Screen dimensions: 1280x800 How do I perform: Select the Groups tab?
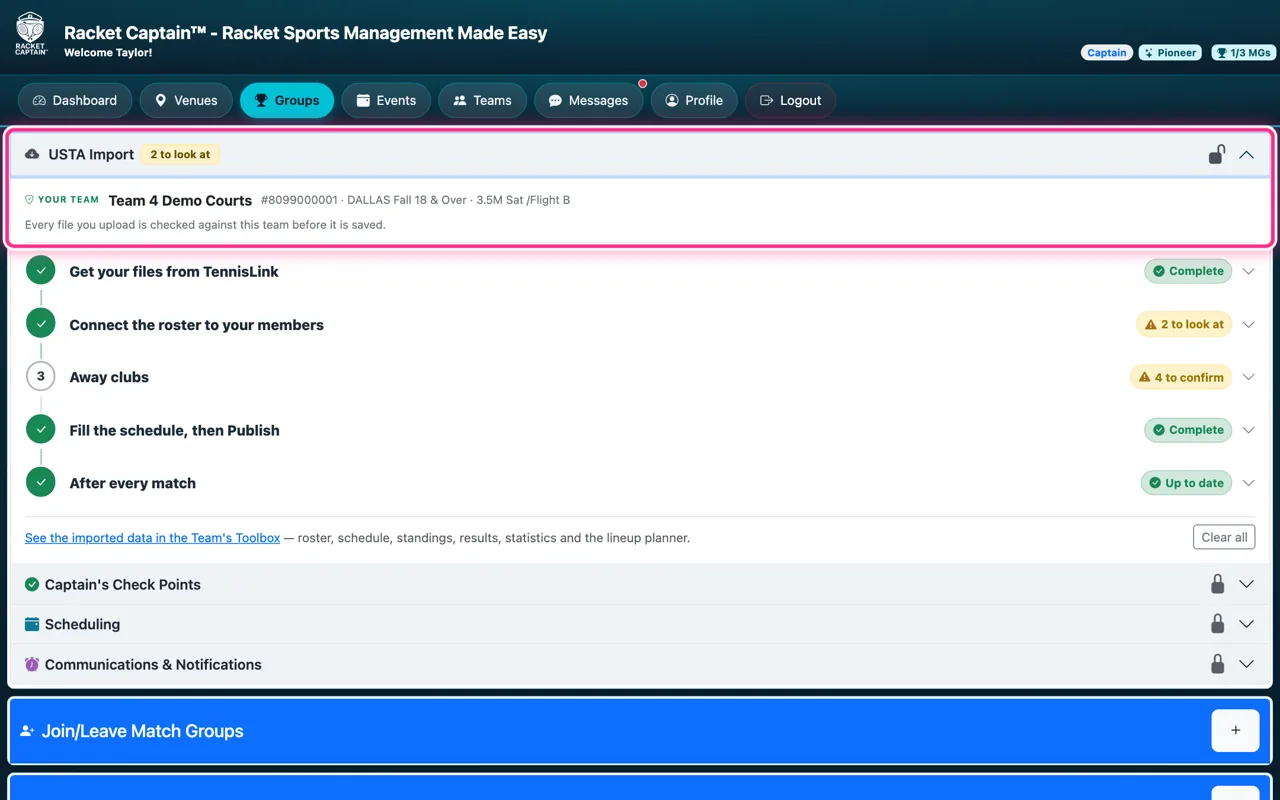tap(287, 100)
